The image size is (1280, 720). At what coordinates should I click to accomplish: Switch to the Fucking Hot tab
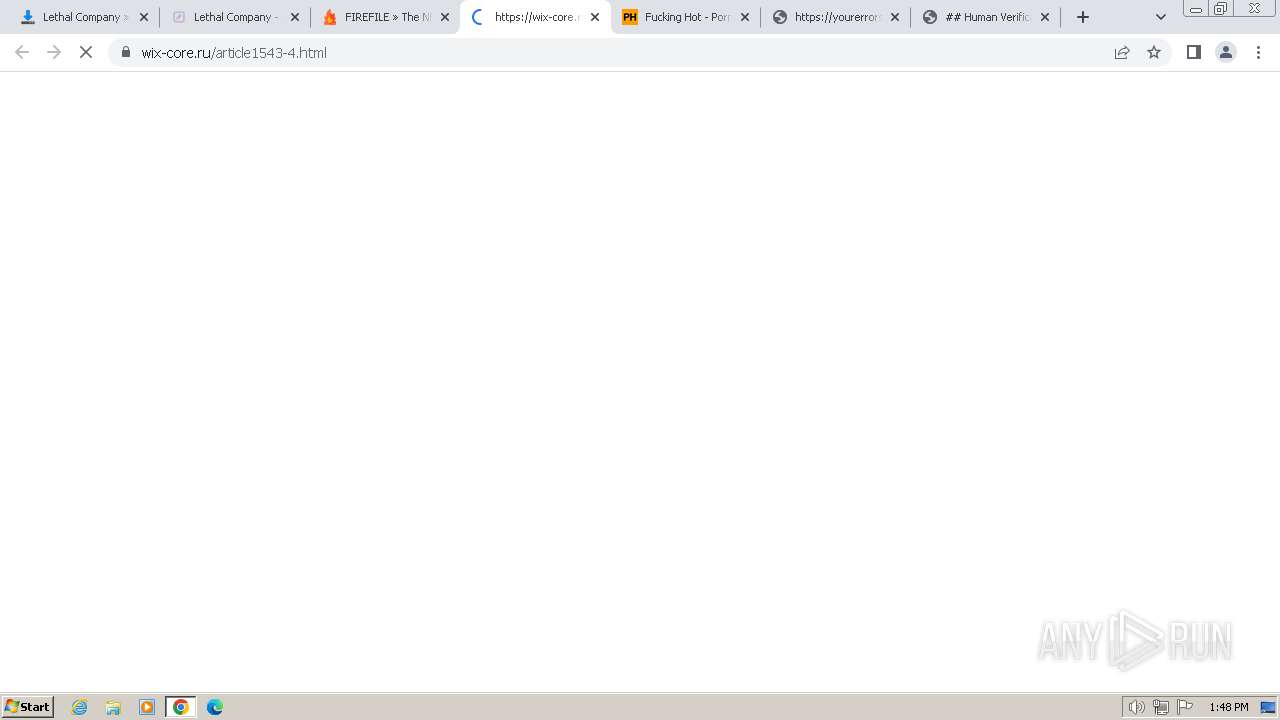coord(685,17)
